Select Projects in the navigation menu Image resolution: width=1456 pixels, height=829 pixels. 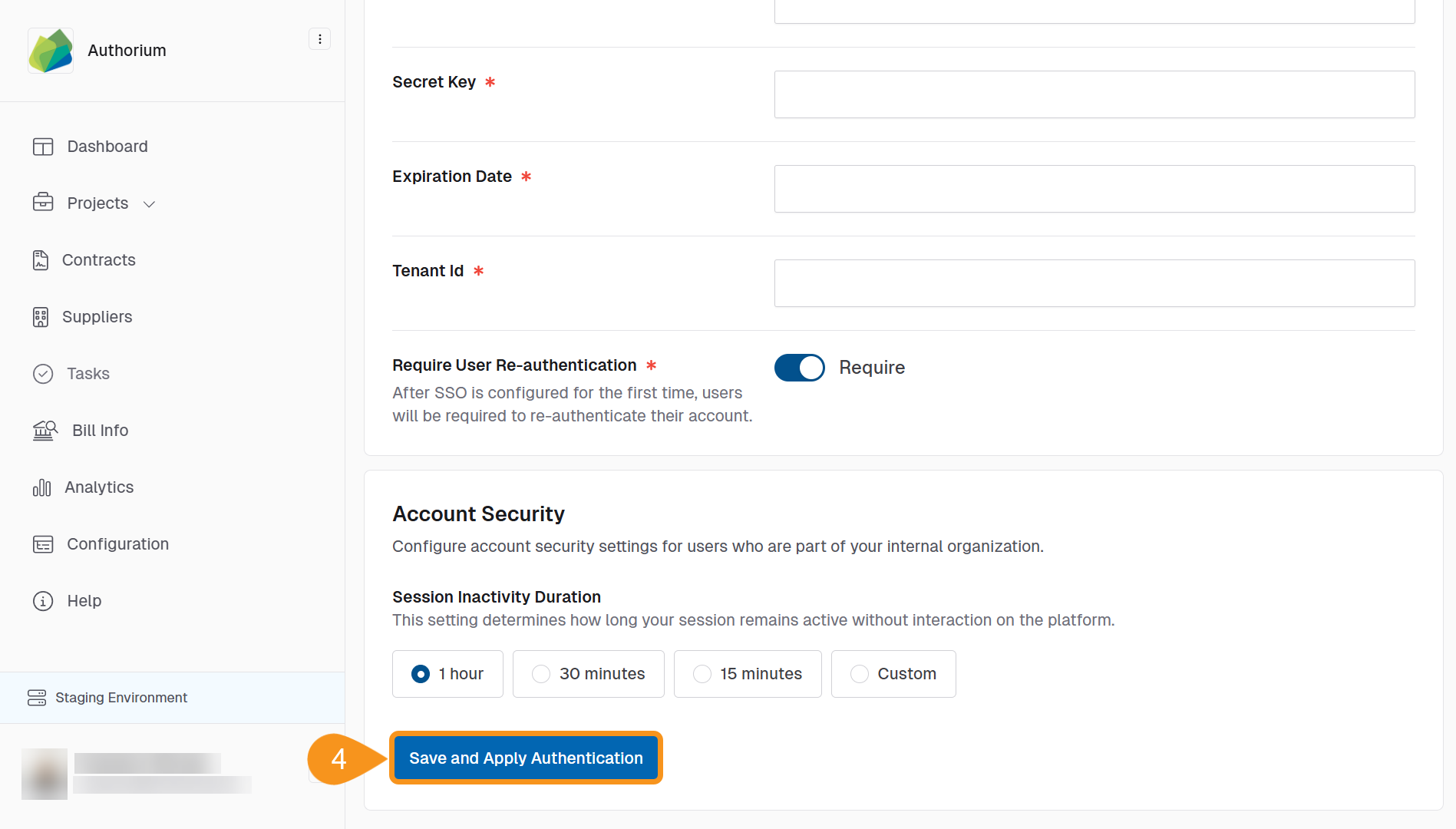coord(97,203)
